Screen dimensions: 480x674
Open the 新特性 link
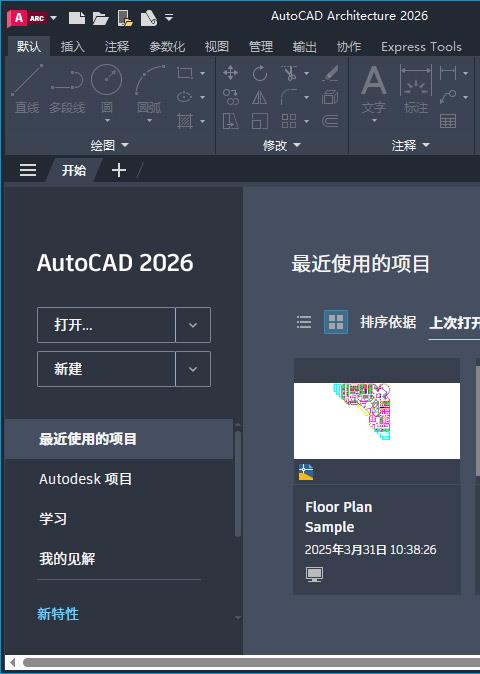pos(58,614)
